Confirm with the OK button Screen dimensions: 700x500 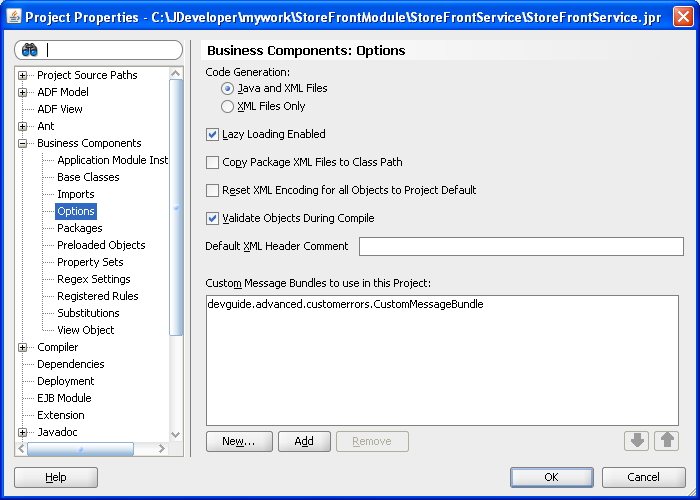(x=552, y=477)
